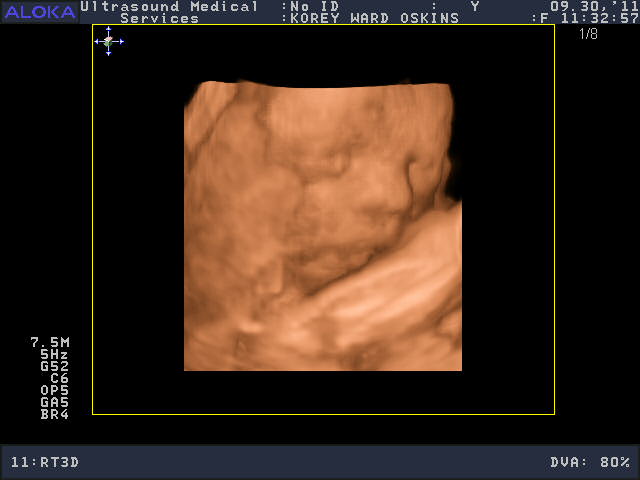The image size is (640, 480).
Task: Click the patient name field in header
Action: (x=374, y=18)
